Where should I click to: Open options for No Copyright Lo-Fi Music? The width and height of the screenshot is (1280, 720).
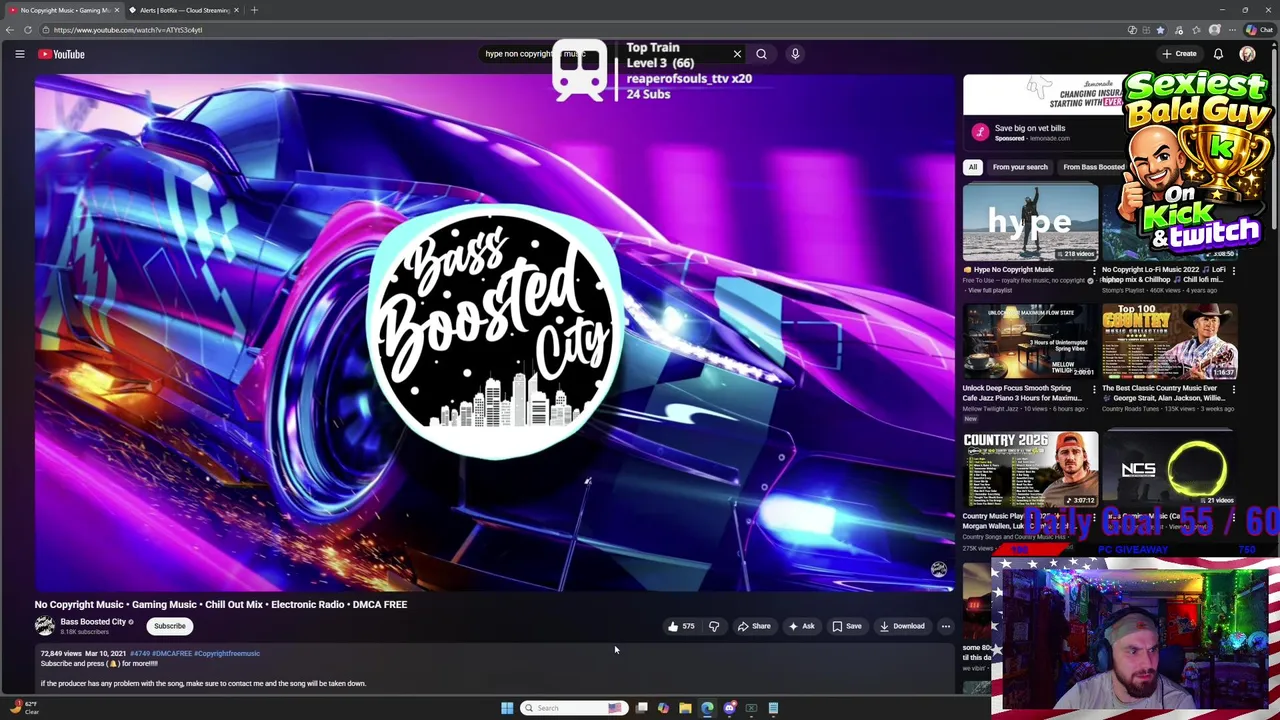[1233, 270]
